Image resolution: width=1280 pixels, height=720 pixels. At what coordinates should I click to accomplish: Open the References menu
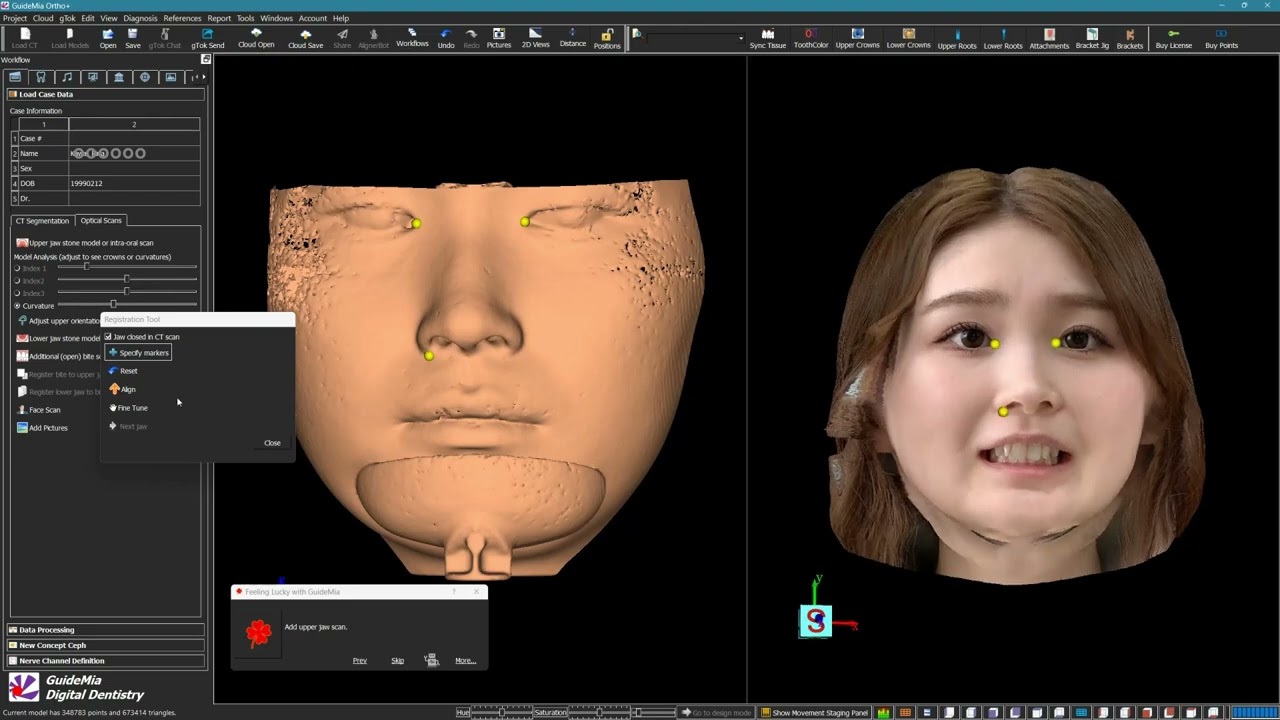(182, 18)
